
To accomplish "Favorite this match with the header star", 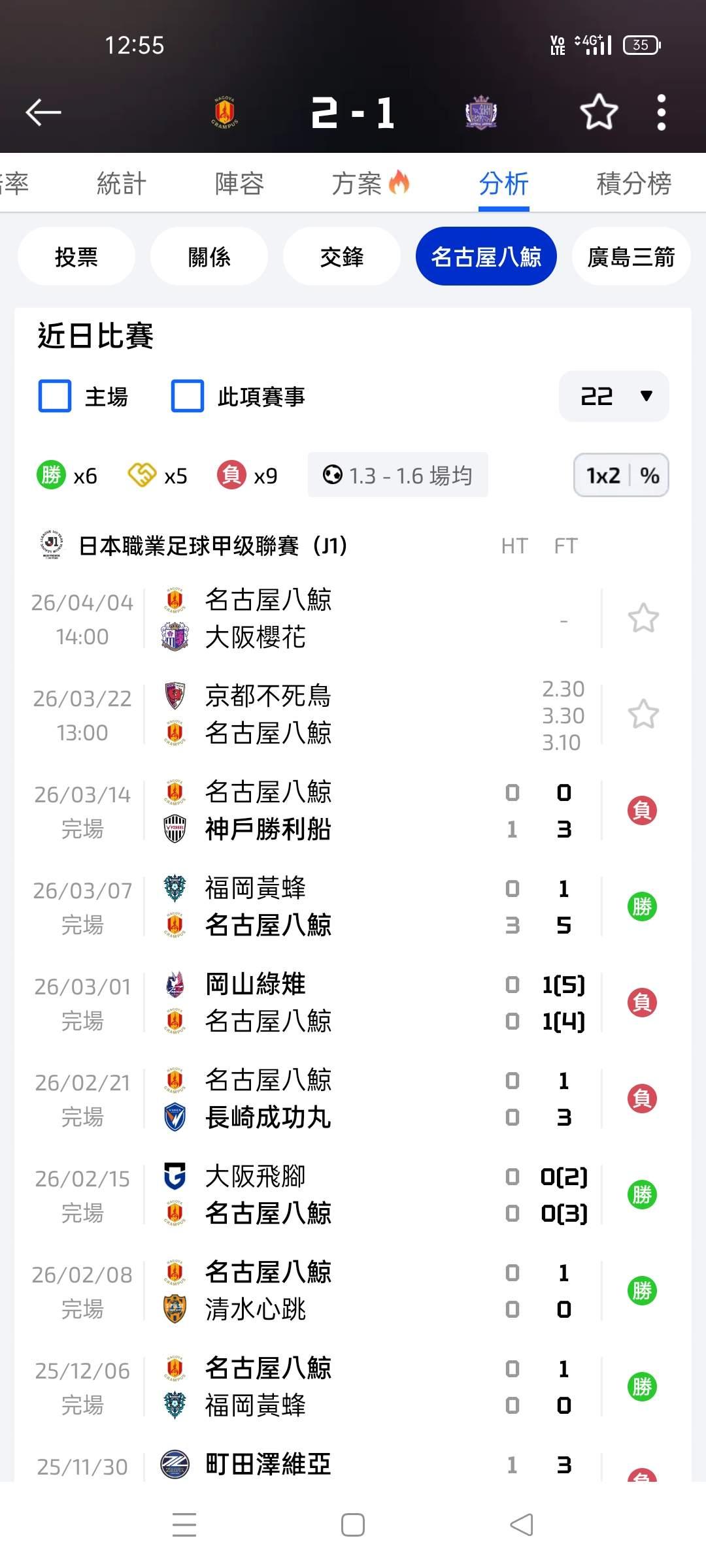I will tap(599, 112).
